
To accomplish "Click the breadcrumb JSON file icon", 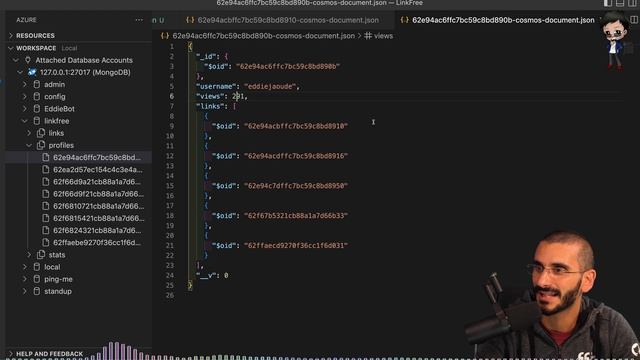I will (165, 36).
